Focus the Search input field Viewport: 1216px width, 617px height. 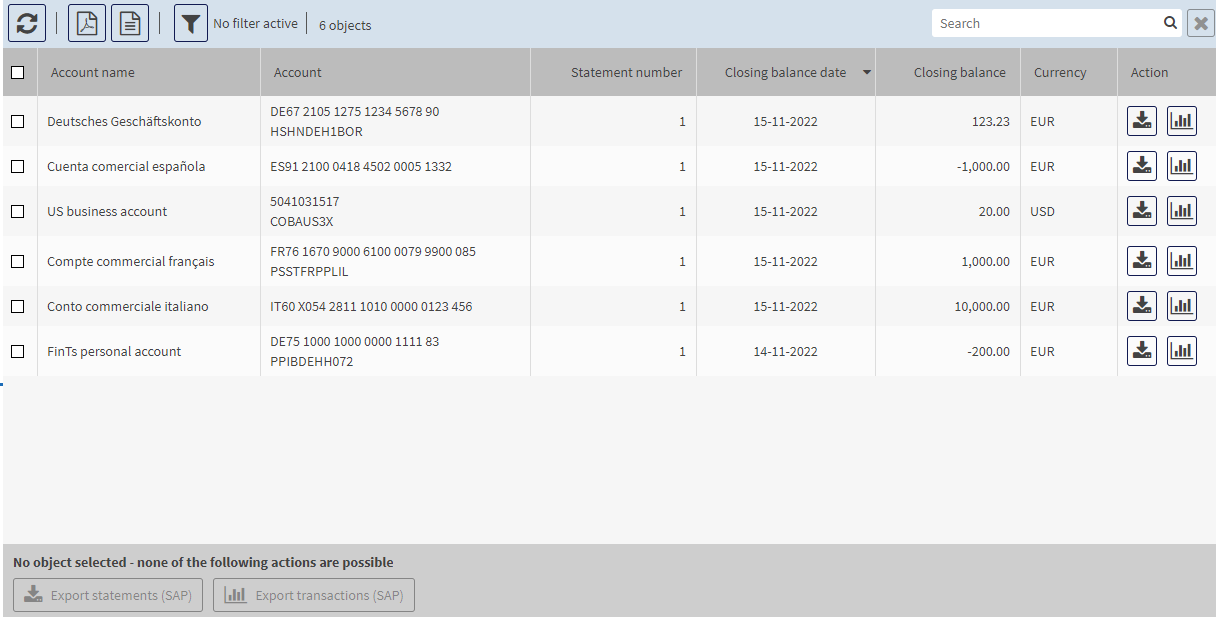[x=1045, y=23]
